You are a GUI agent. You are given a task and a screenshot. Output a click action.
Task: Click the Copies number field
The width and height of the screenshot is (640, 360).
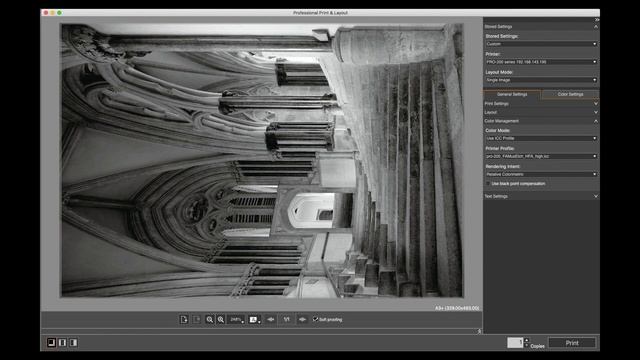[515, 342]
